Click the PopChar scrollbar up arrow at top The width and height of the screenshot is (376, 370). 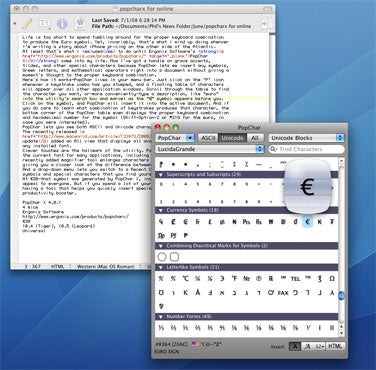point(341,161)
